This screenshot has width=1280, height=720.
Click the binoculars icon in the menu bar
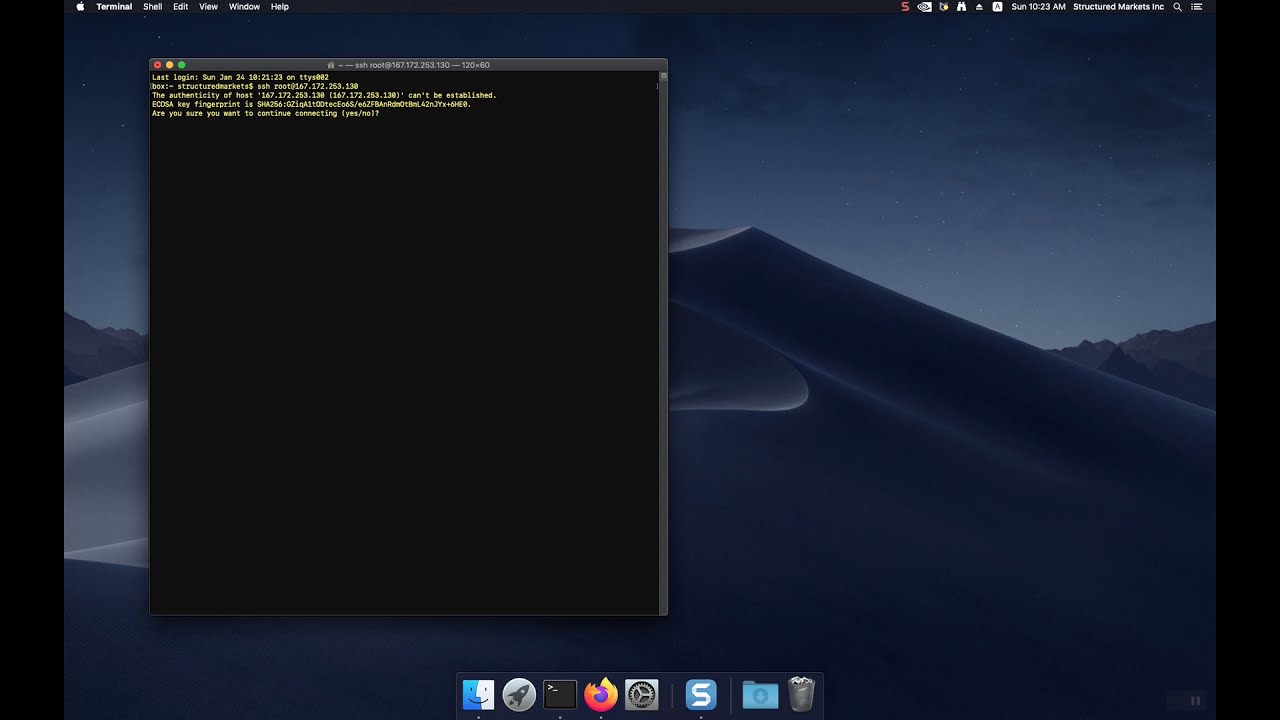(961, 6)
